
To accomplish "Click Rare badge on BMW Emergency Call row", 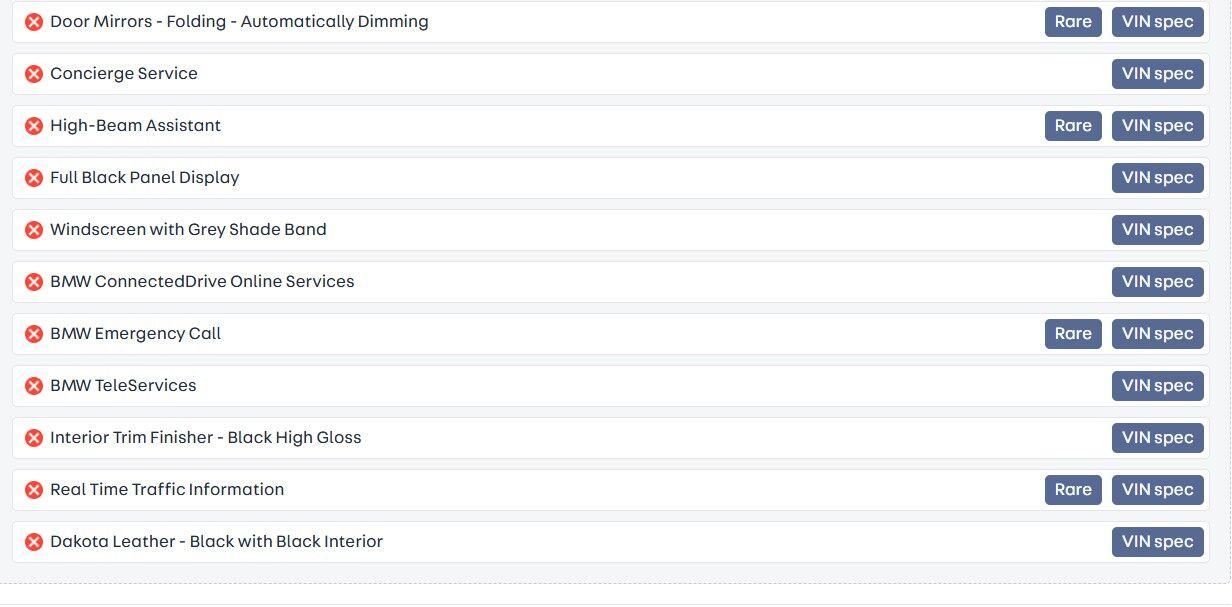I will [1073, 334].
